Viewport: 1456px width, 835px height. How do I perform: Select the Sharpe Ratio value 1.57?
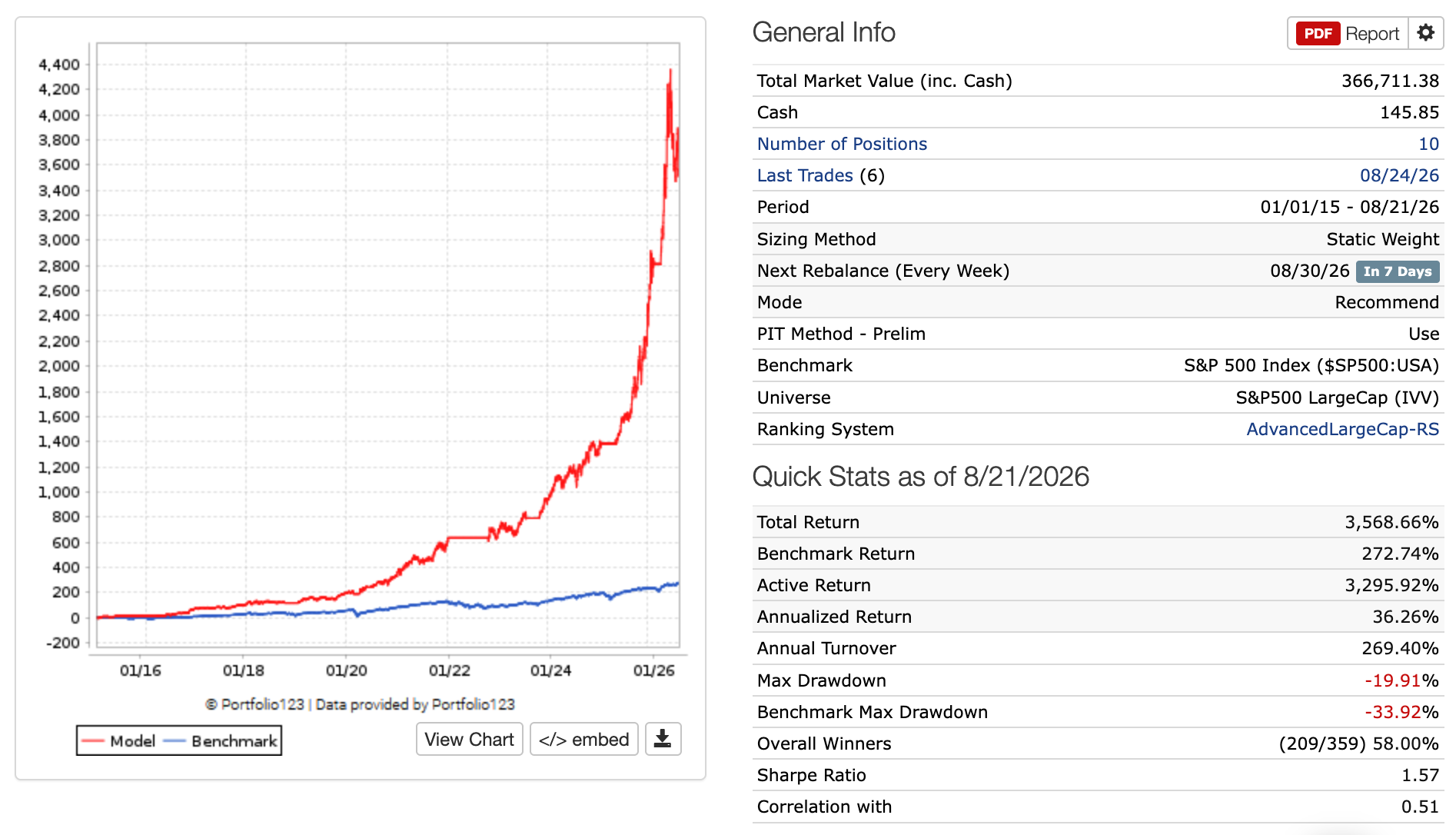pyautogui.click(x=1420, y=775)
